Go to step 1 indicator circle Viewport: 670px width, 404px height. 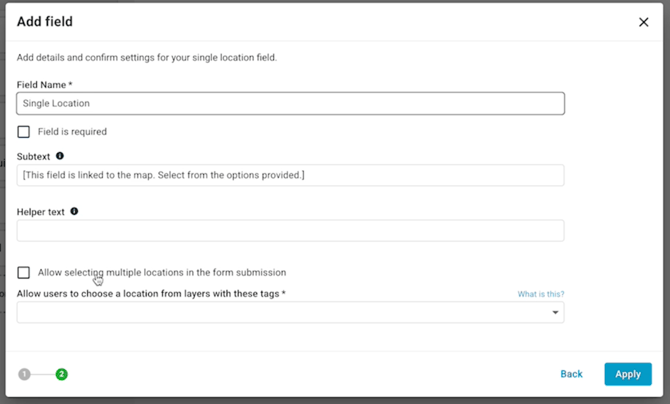pos(24,375)
